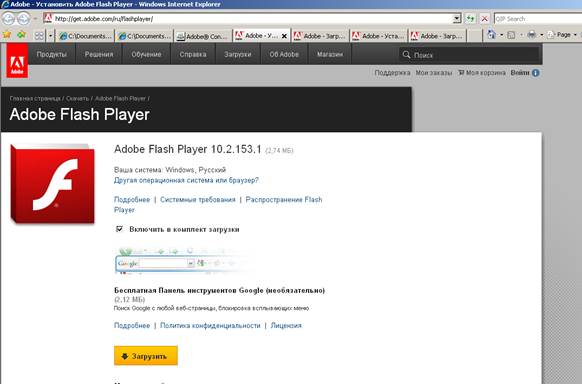Click Подробнее beside Политика конфиденциальности
This screenshot has height=384, width=582.
click(132, 325)
